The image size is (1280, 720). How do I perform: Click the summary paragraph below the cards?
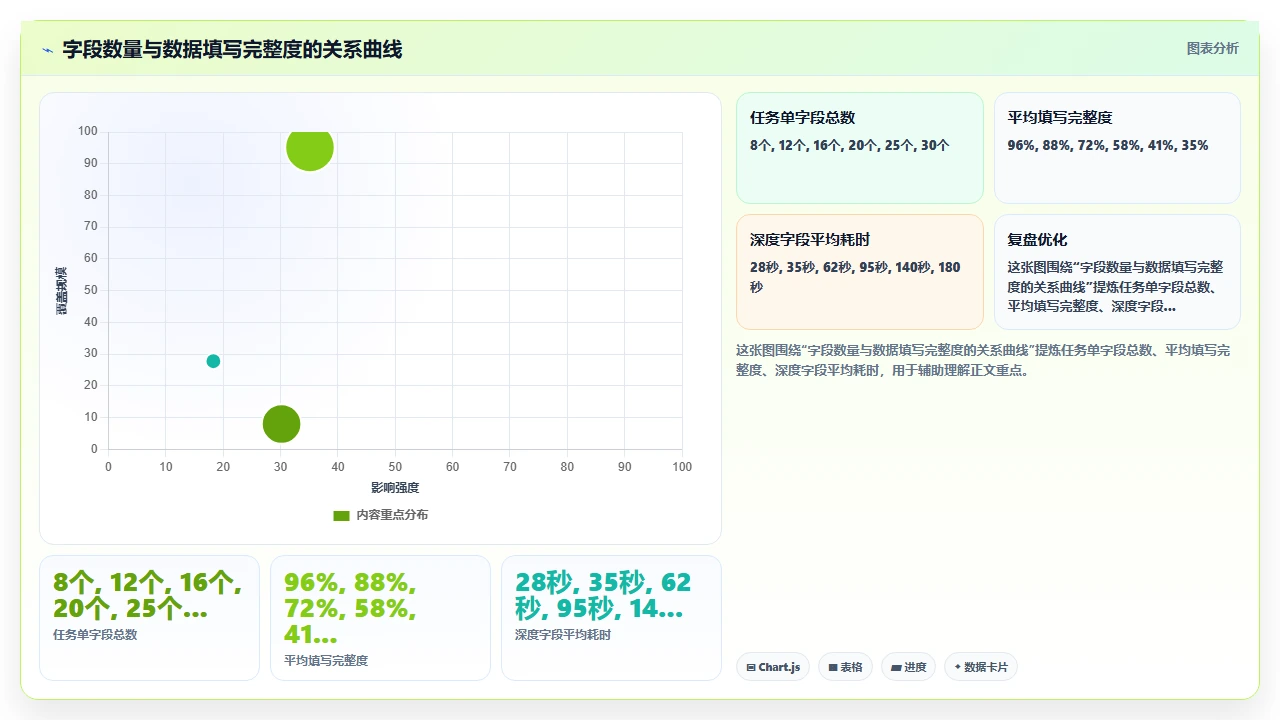pos(983,360)
